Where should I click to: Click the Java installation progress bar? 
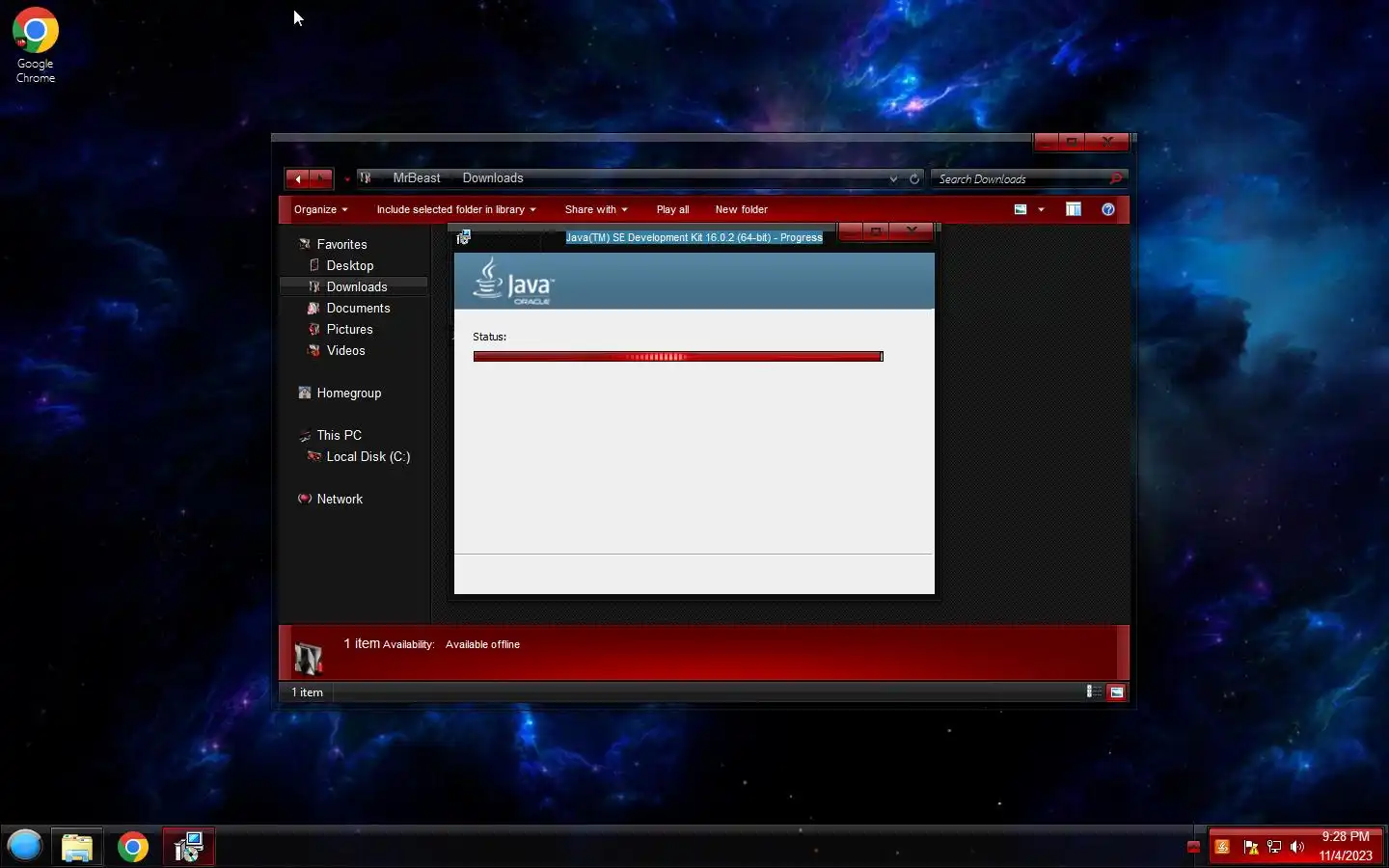pos(678,357)
